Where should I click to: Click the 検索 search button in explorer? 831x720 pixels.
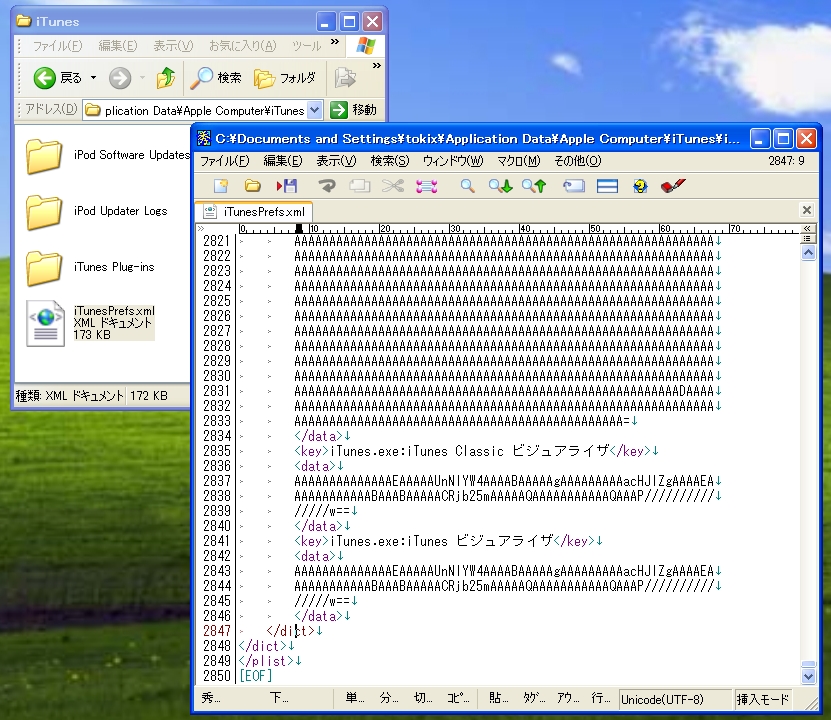pyautogui.click(x=216, y=78)
